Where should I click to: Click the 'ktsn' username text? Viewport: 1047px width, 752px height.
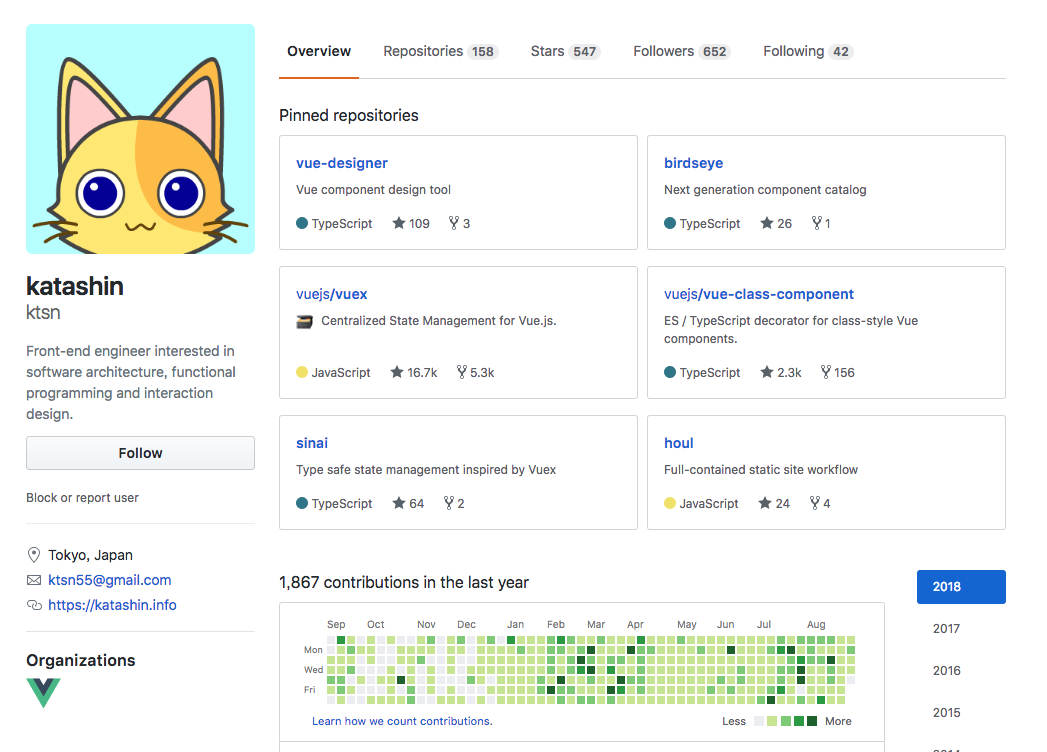(43, 313)
